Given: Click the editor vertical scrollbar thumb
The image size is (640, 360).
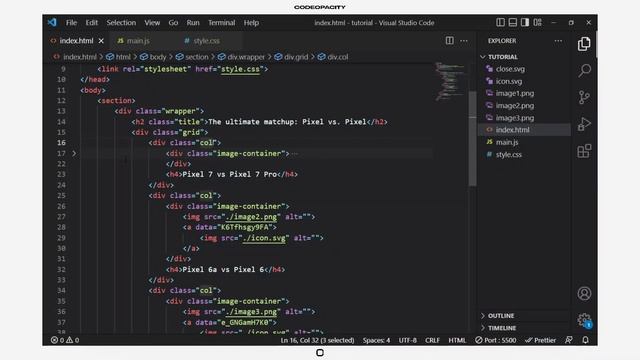Looking at the screenshot, I should click(x=473, y=138).
